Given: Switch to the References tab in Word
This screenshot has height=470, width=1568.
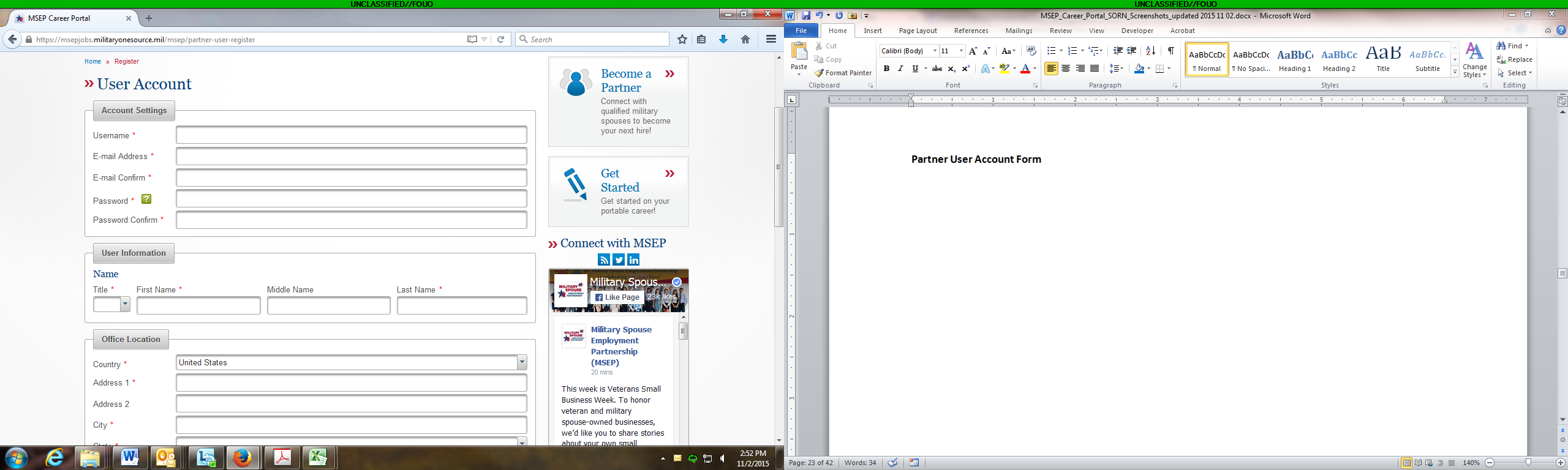Looking at the screenshot, I should (971, 31).
